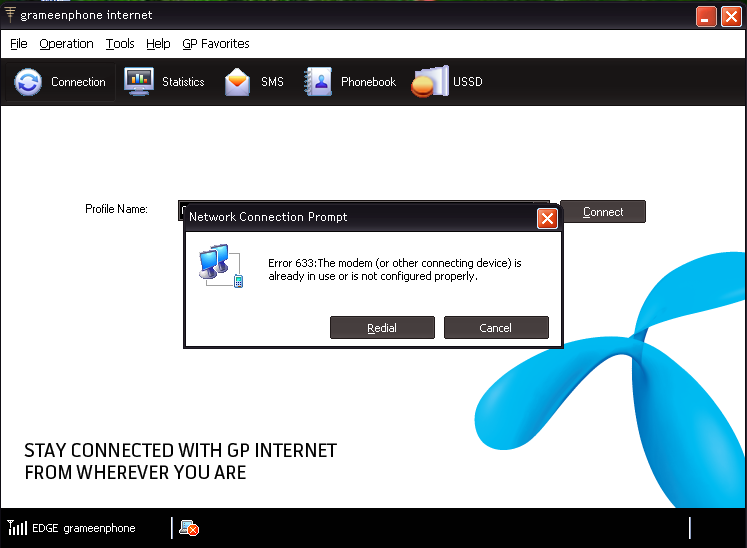Screen dimensions: 747x548
Task: Open the Connection tab icon
Action: pyautogui.click(x=28, y=82)
